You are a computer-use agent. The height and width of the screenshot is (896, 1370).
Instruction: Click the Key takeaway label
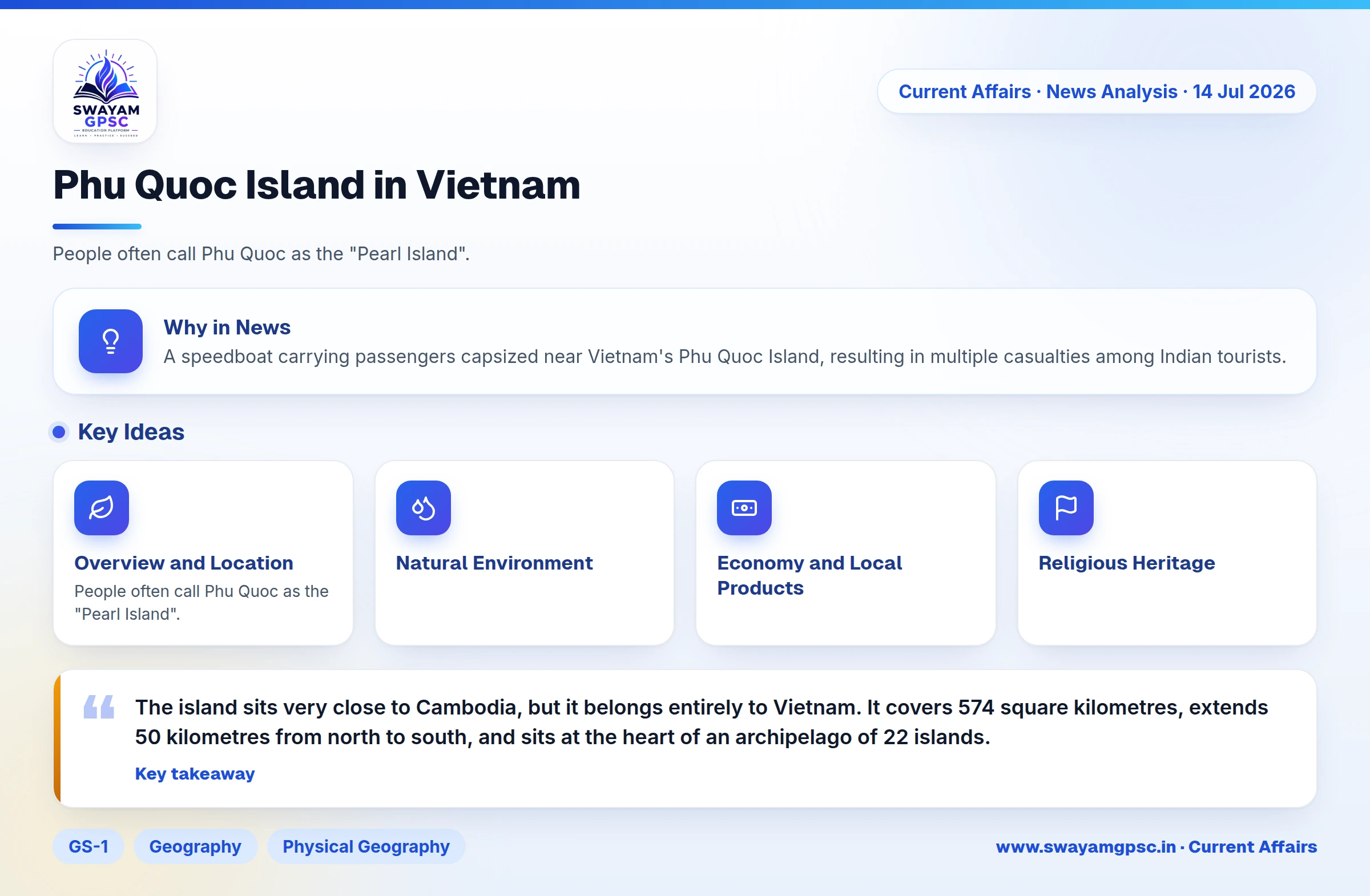(x=195, y=773)
